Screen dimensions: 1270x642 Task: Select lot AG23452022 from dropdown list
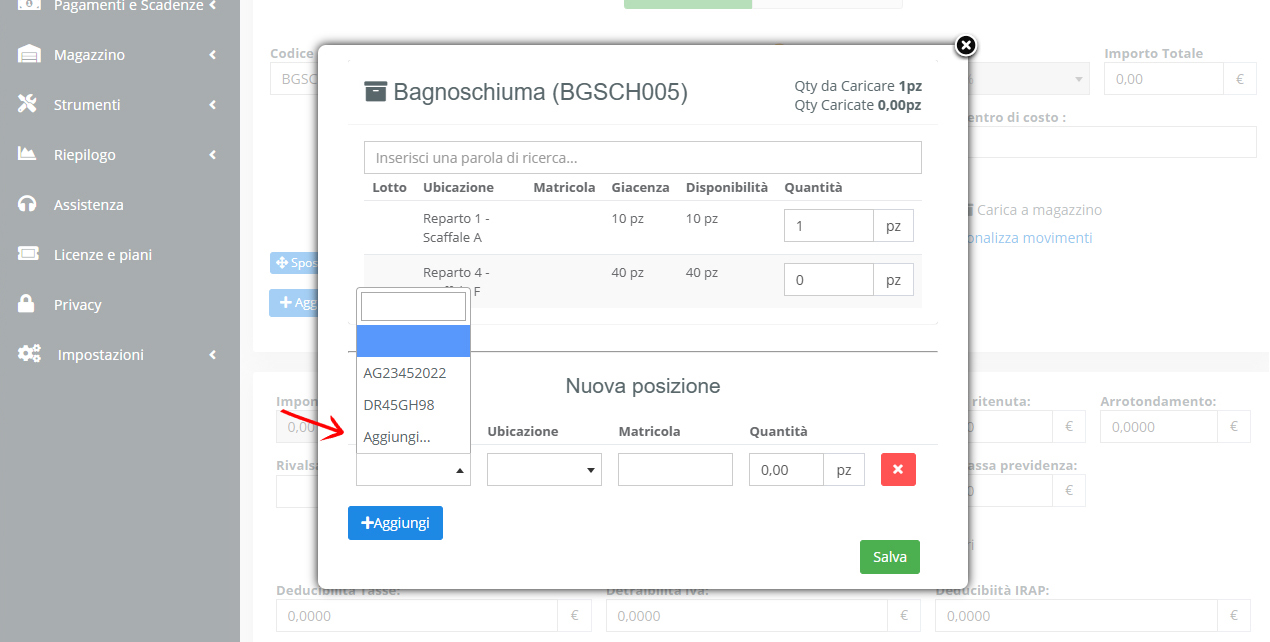405,373
